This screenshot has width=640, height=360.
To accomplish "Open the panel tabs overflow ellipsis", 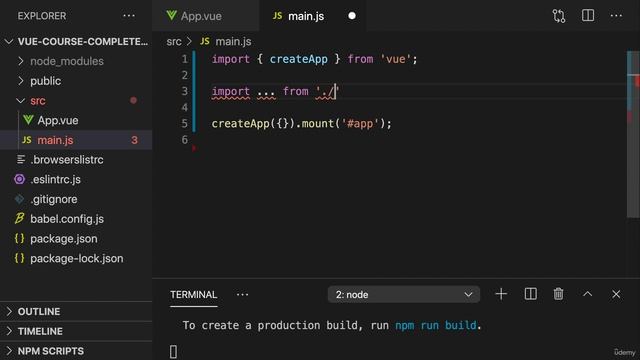I will coord(242,295).
